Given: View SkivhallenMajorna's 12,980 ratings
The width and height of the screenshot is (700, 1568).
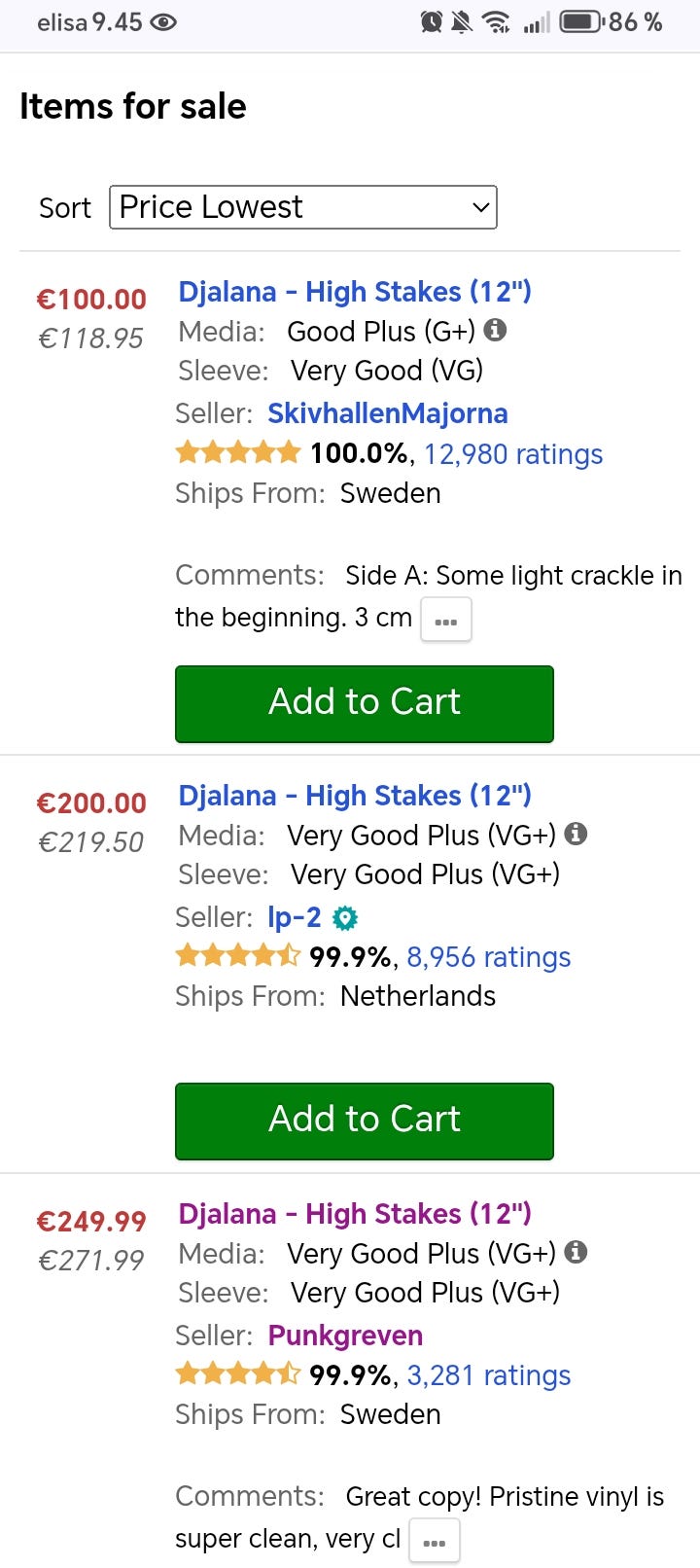Looking at the screenshot, I should pyautogui.click(x=512, y=454).
